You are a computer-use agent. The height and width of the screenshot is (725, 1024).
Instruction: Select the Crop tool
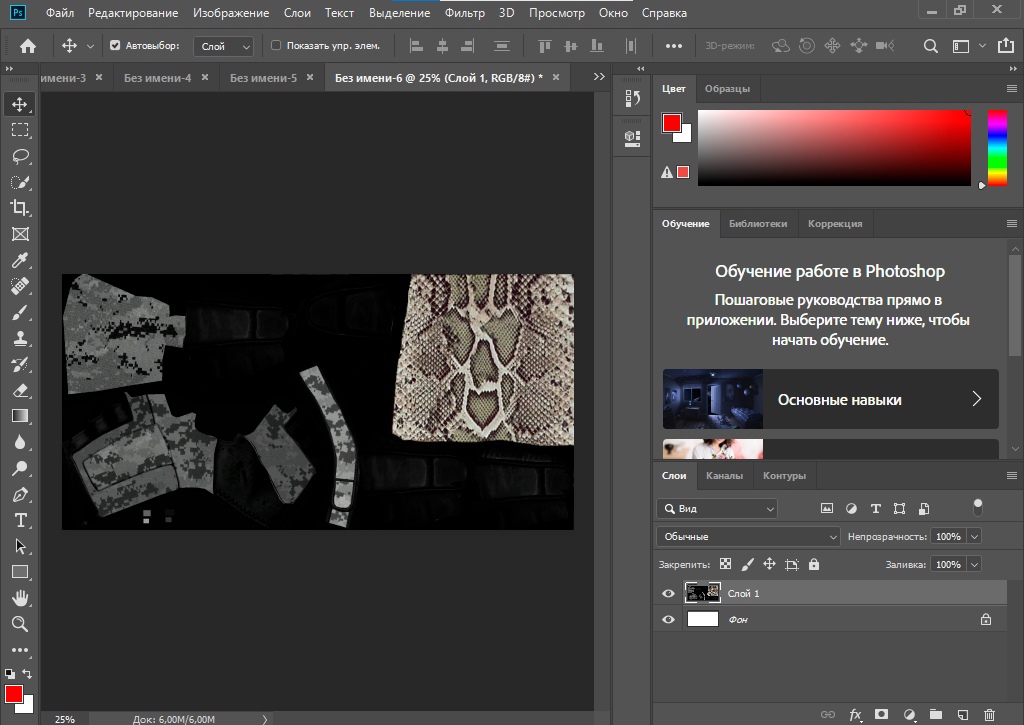(20, 208)
